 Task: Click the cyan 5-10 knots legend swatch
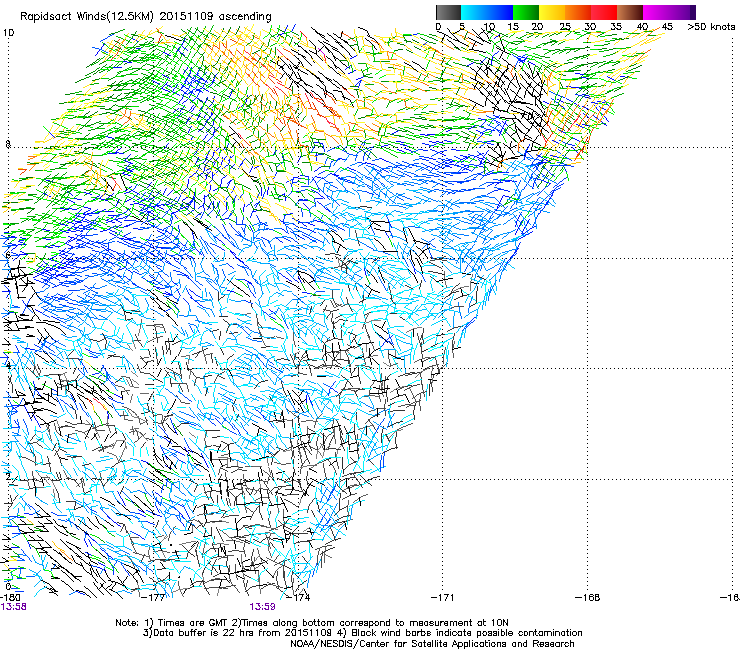(x=474, y=12)
